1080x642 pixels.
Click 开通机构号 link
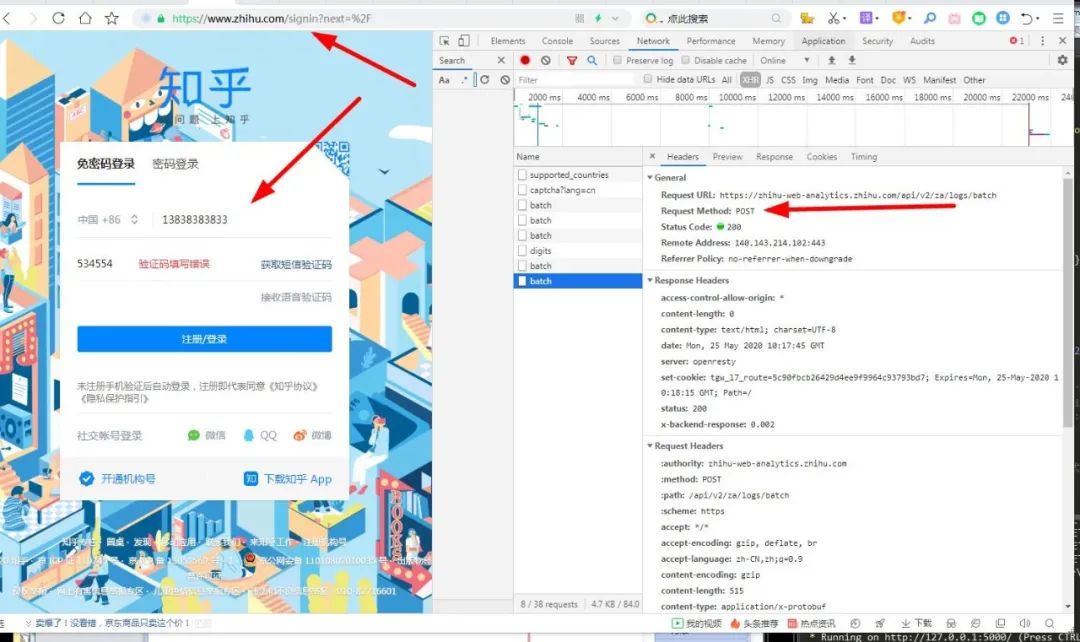[117, 479]
